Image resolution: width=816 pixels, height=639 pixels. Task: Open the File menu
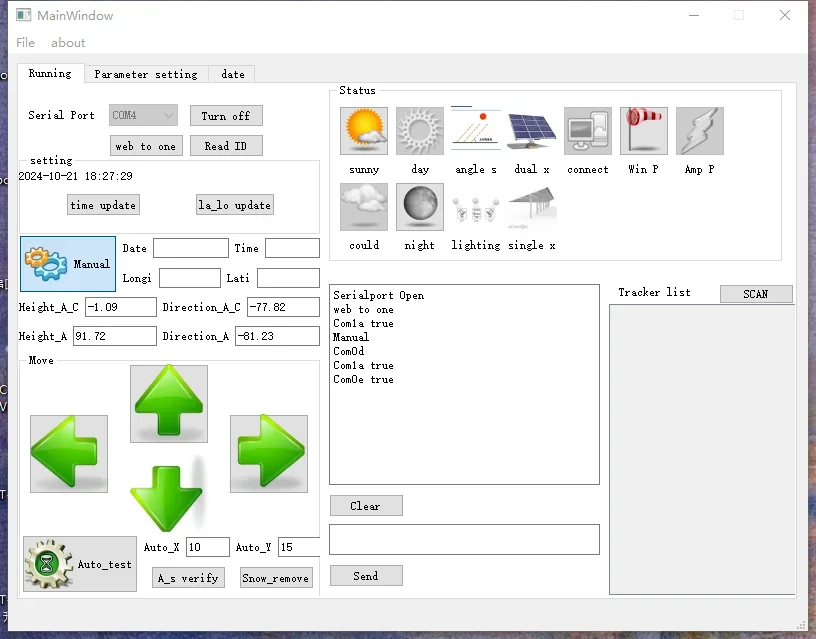[26, 43]
